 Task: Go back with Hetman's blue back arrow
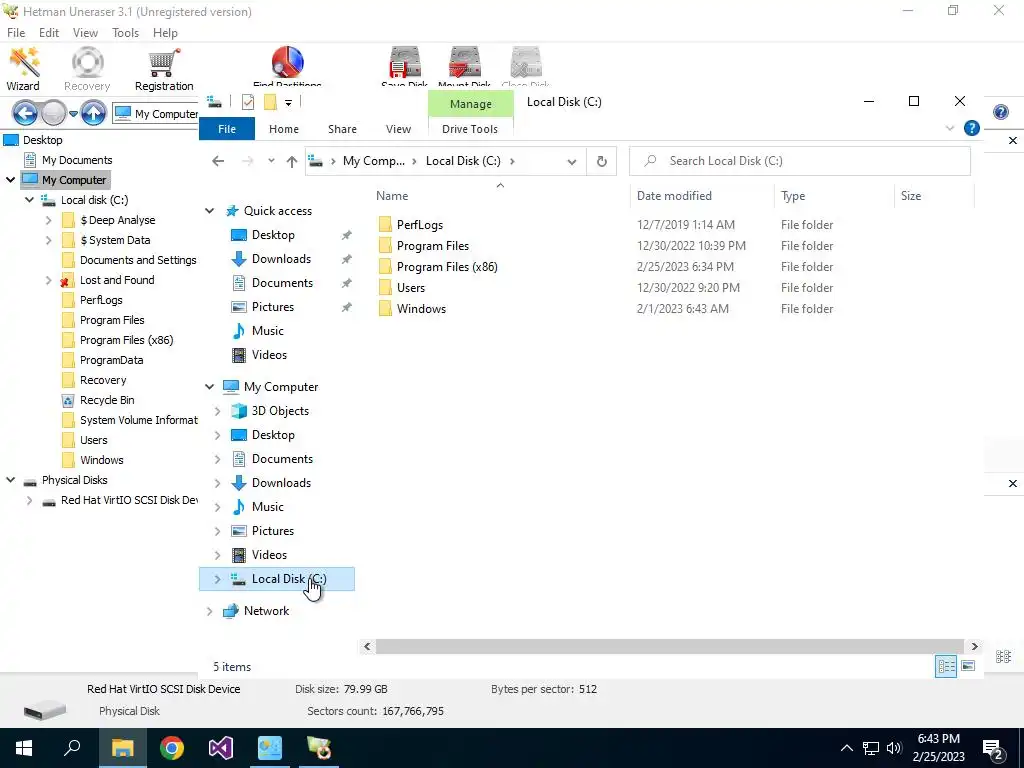[x=25, y=113]
